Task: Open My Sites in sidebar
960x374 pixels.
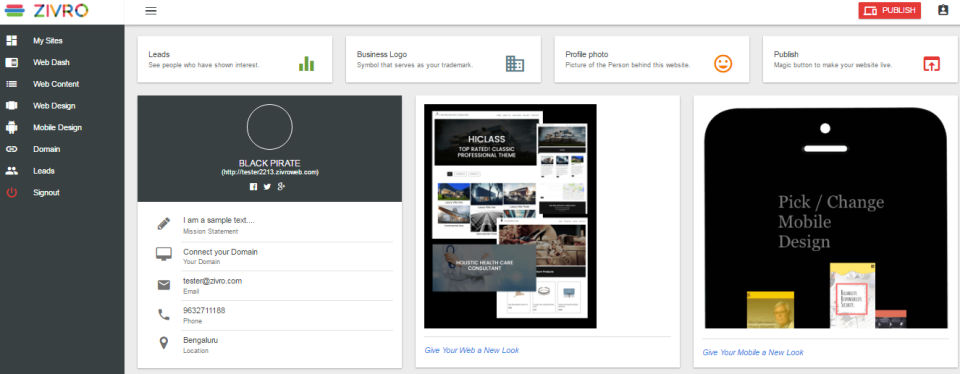Action: pos(48,41)
